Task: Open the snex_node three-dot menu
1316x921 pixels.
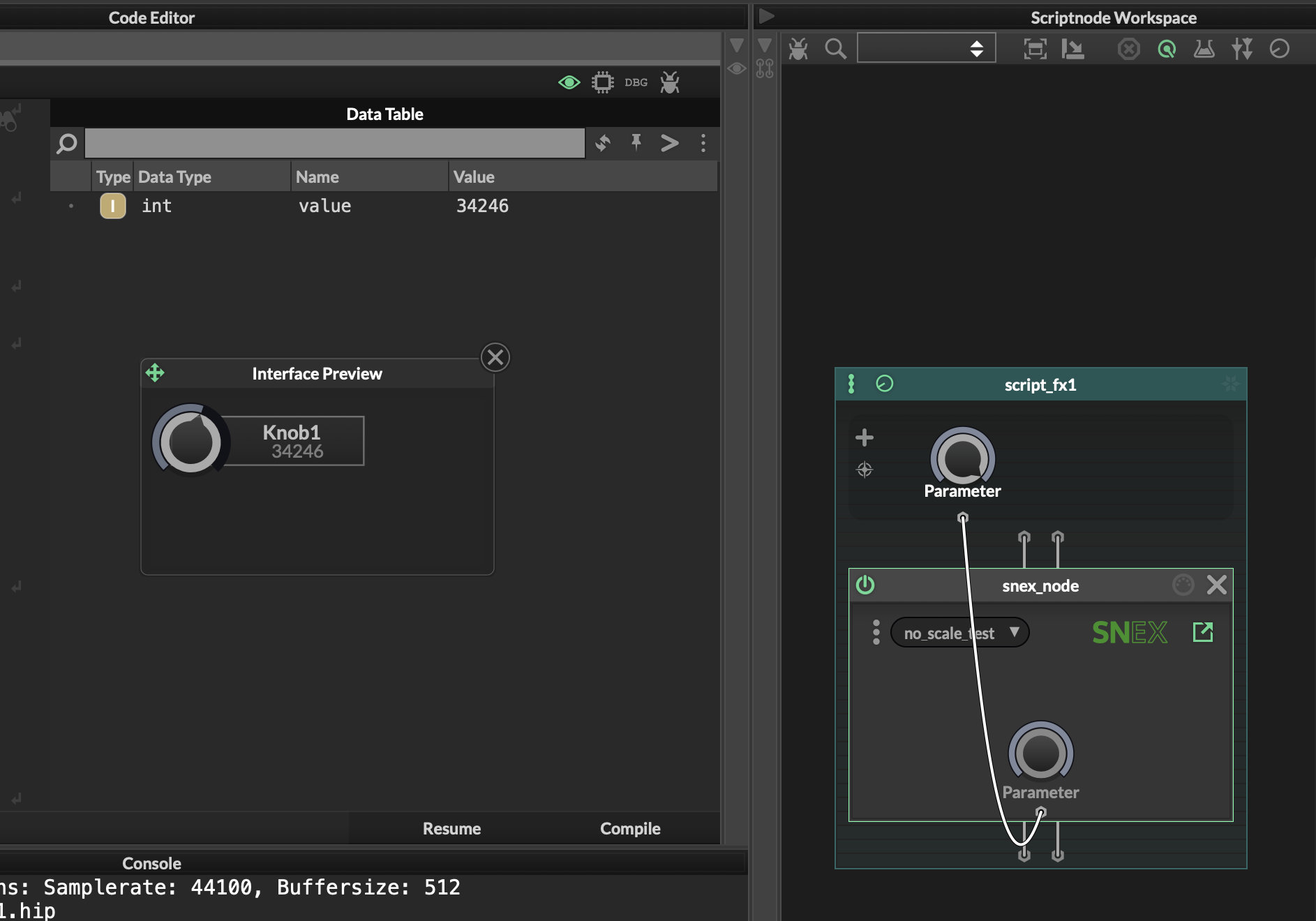Action: click(876, 632)
